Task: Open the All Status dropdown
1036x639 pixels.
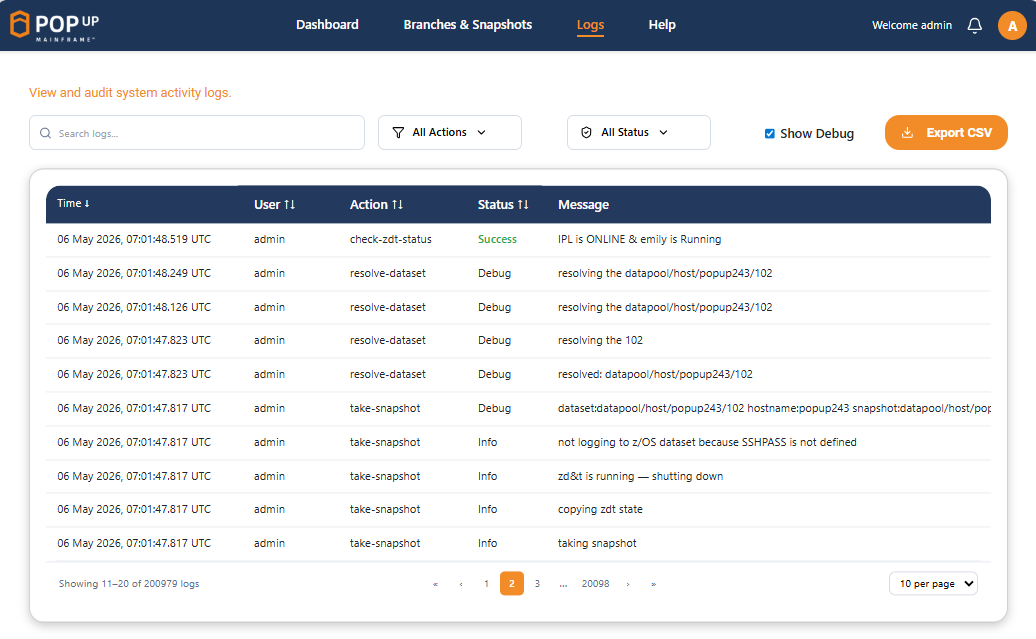Action: (x=639, y=133)
